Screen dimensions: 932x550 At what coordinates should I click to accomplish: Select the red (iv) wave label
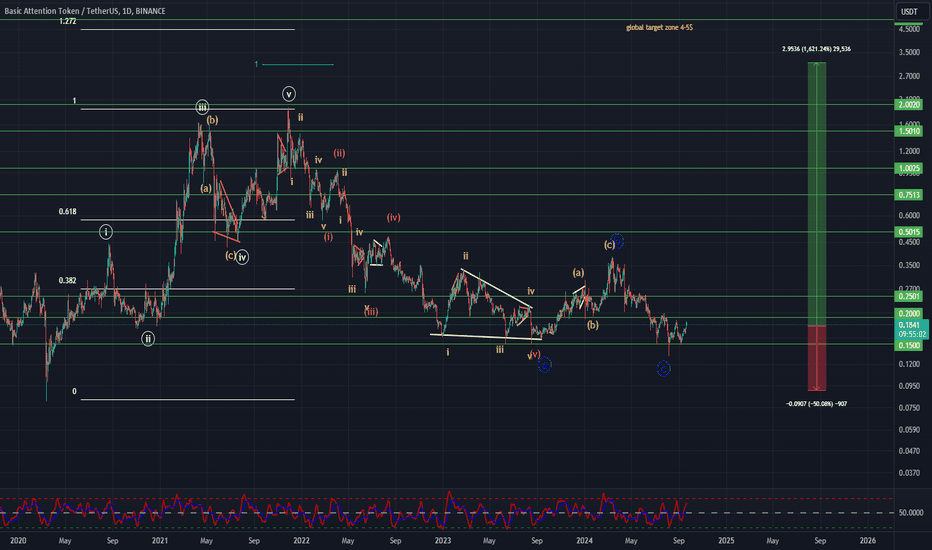tap(393, 218)
